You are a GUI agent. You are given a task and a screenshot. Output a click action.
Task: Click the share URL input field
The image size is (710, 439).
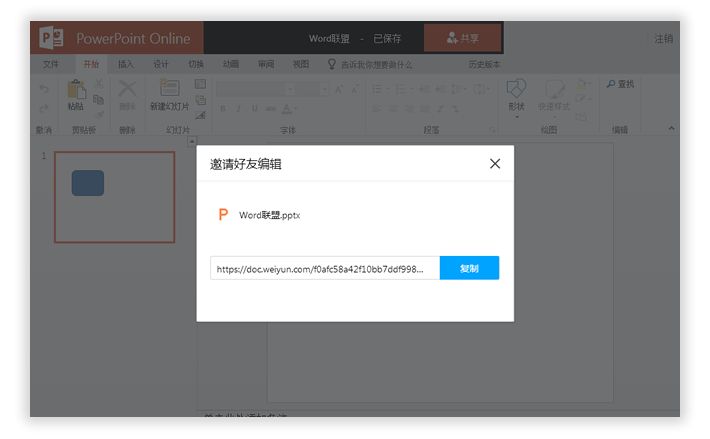pos(325,268)
